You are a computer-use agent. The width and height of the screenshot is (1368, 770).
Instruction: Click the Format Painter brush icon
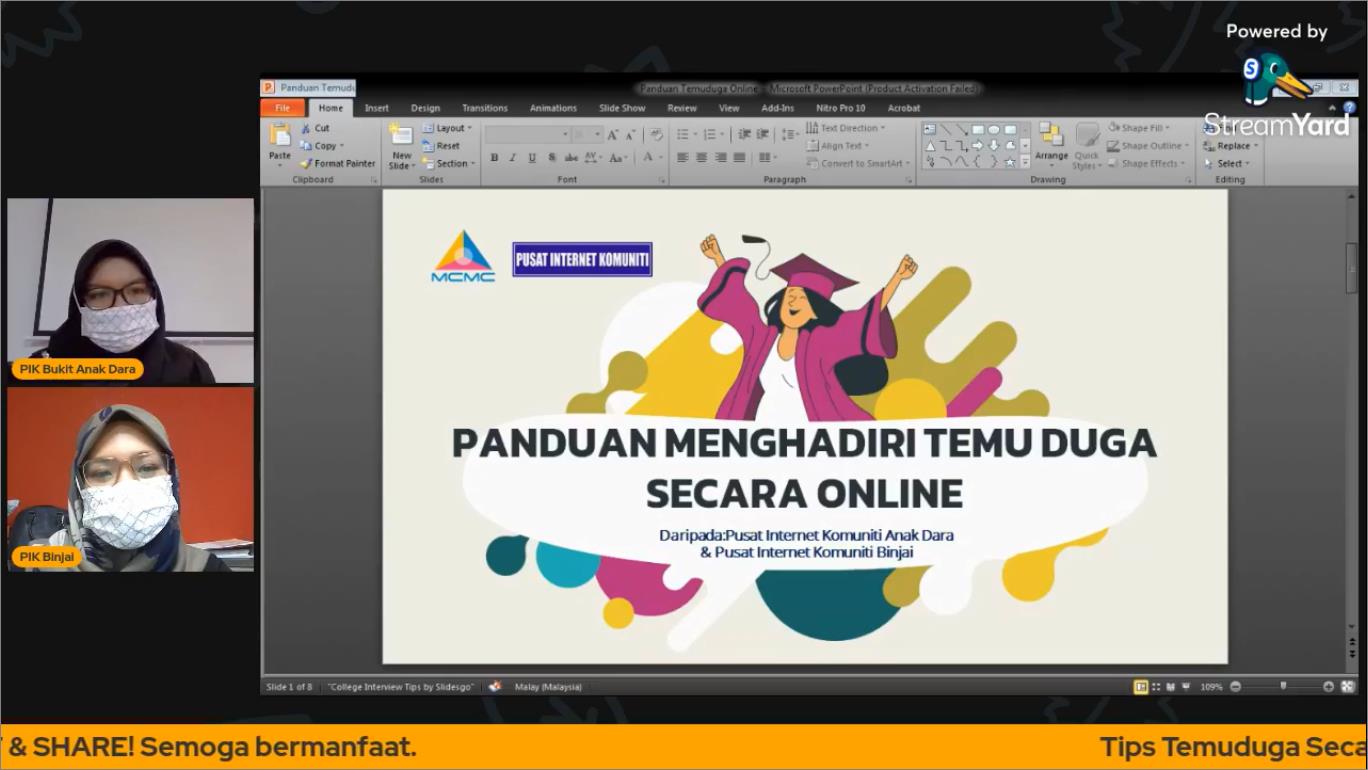pos(307,164)
